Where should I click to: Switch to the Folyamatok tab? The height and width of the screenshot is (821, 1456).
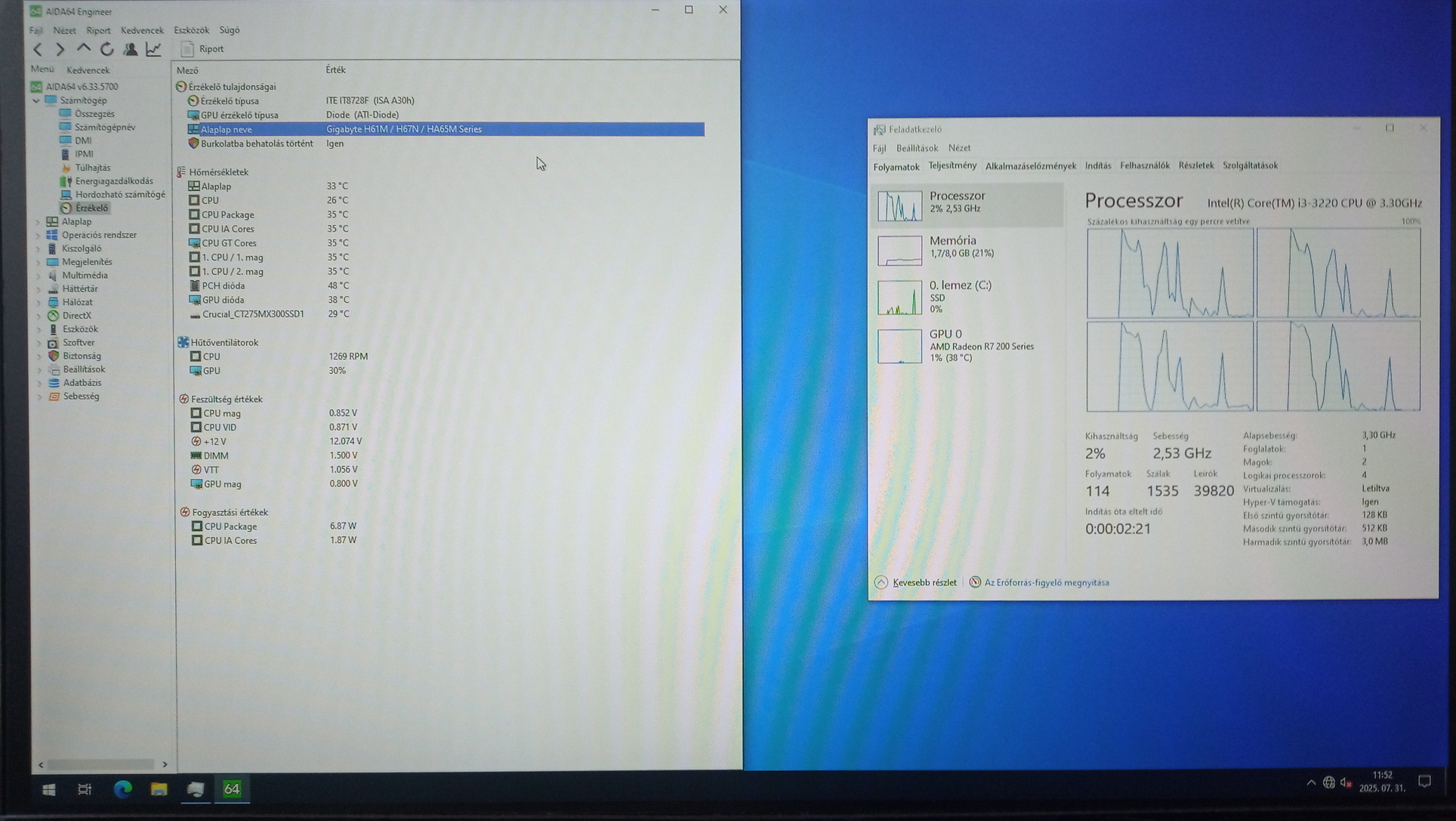pos(896,167)
